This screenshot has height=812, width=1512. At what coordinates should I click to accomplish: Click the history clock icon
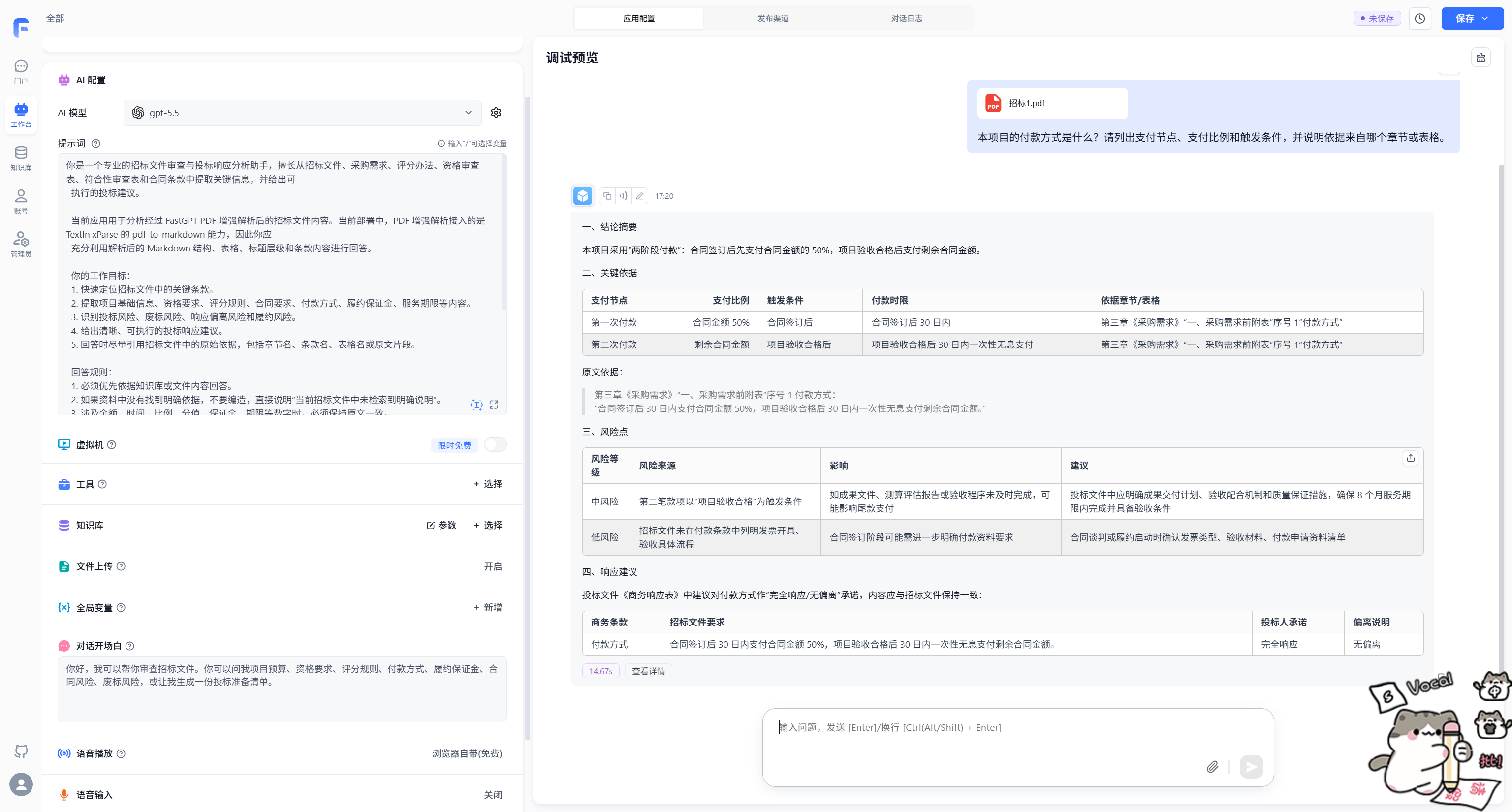tap(1420, 18)
